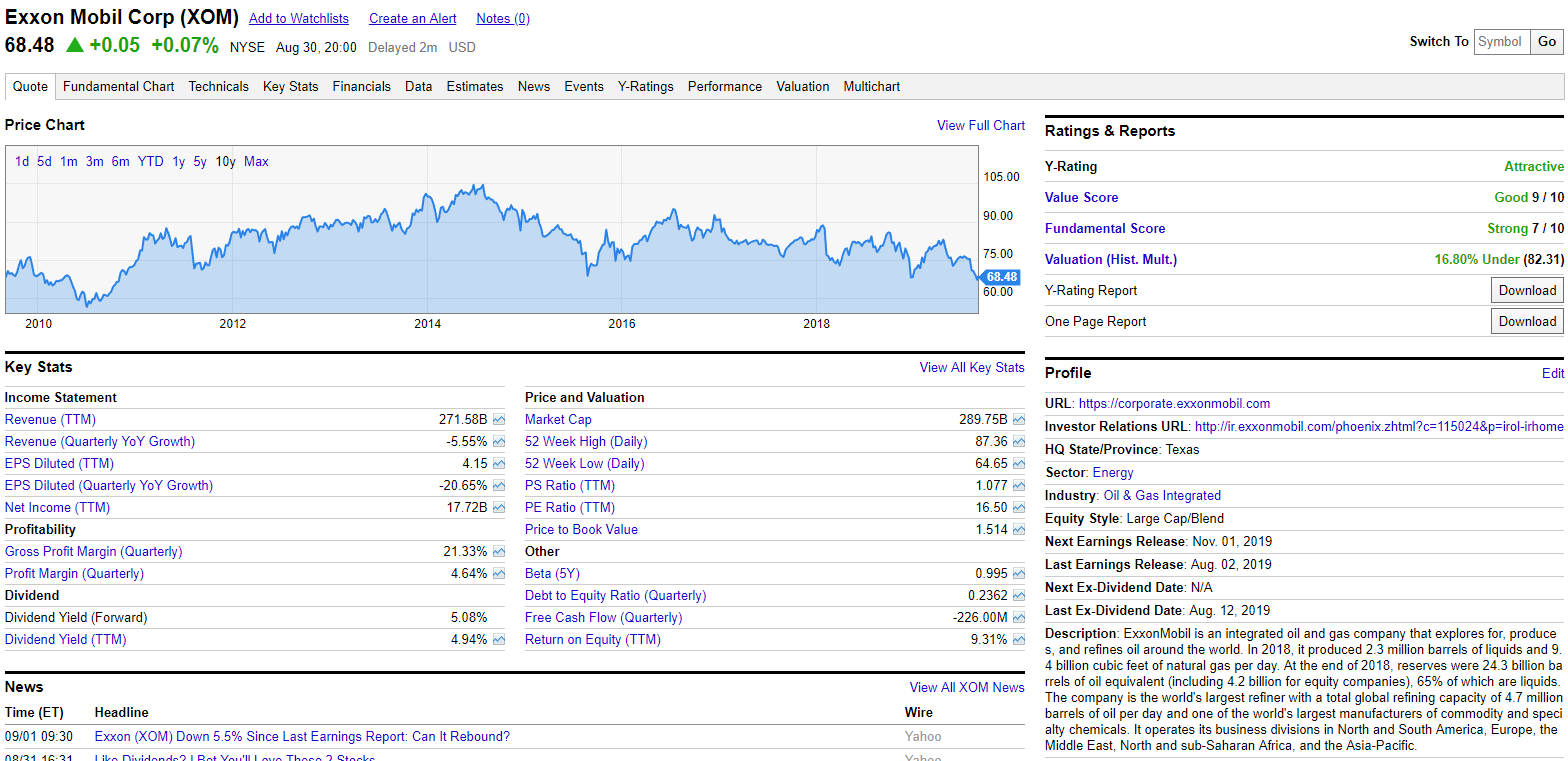Click chart icon for Return on Equity

(x=1019, y=640)
